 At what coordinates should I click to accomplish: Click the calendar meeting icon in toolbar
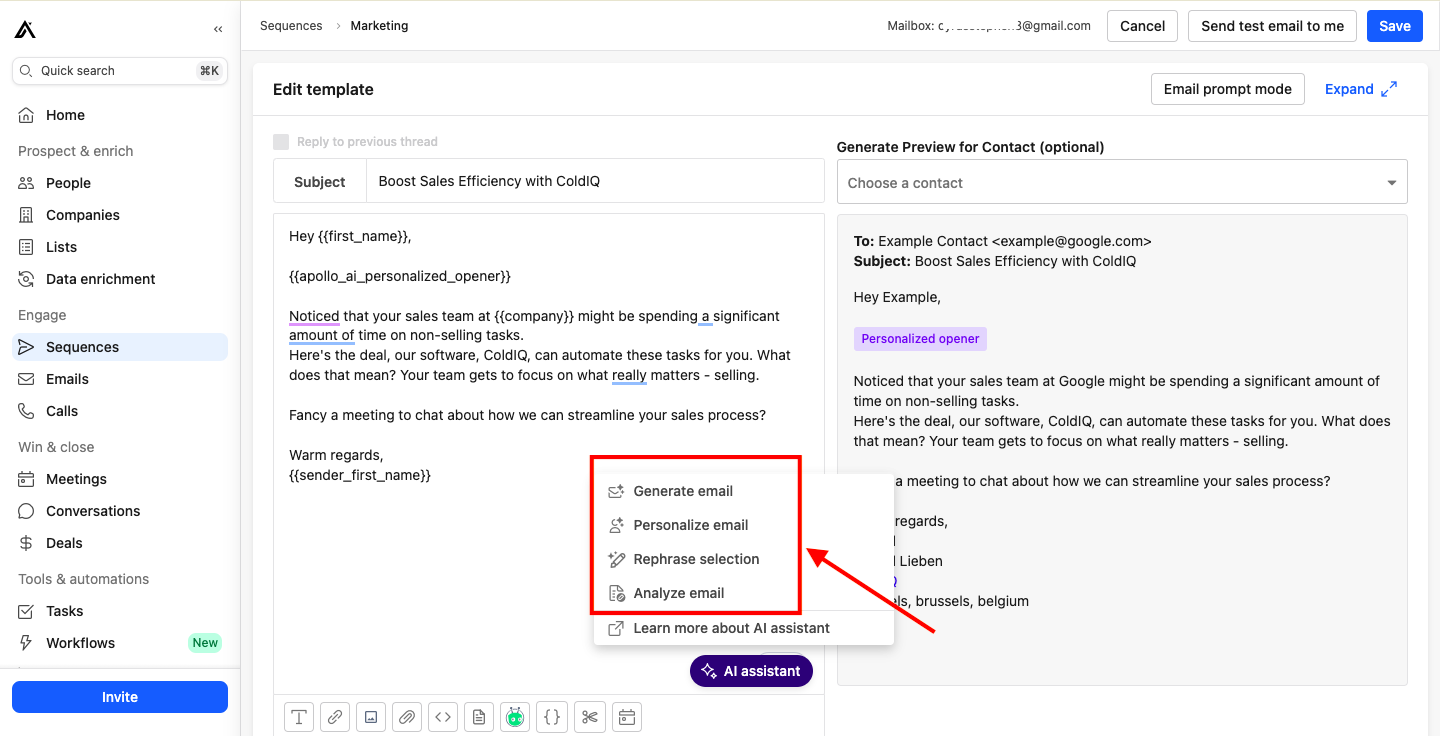[x=626, y=717]
